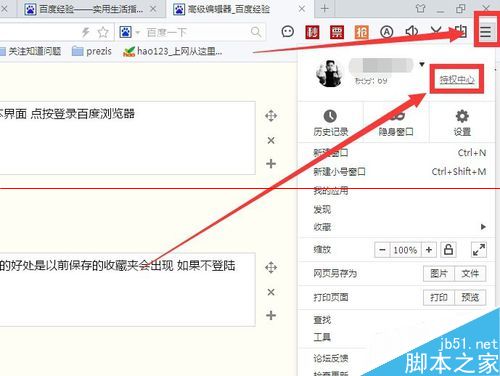Click the skin shirt icon in title bar

(x=420, y=9)
